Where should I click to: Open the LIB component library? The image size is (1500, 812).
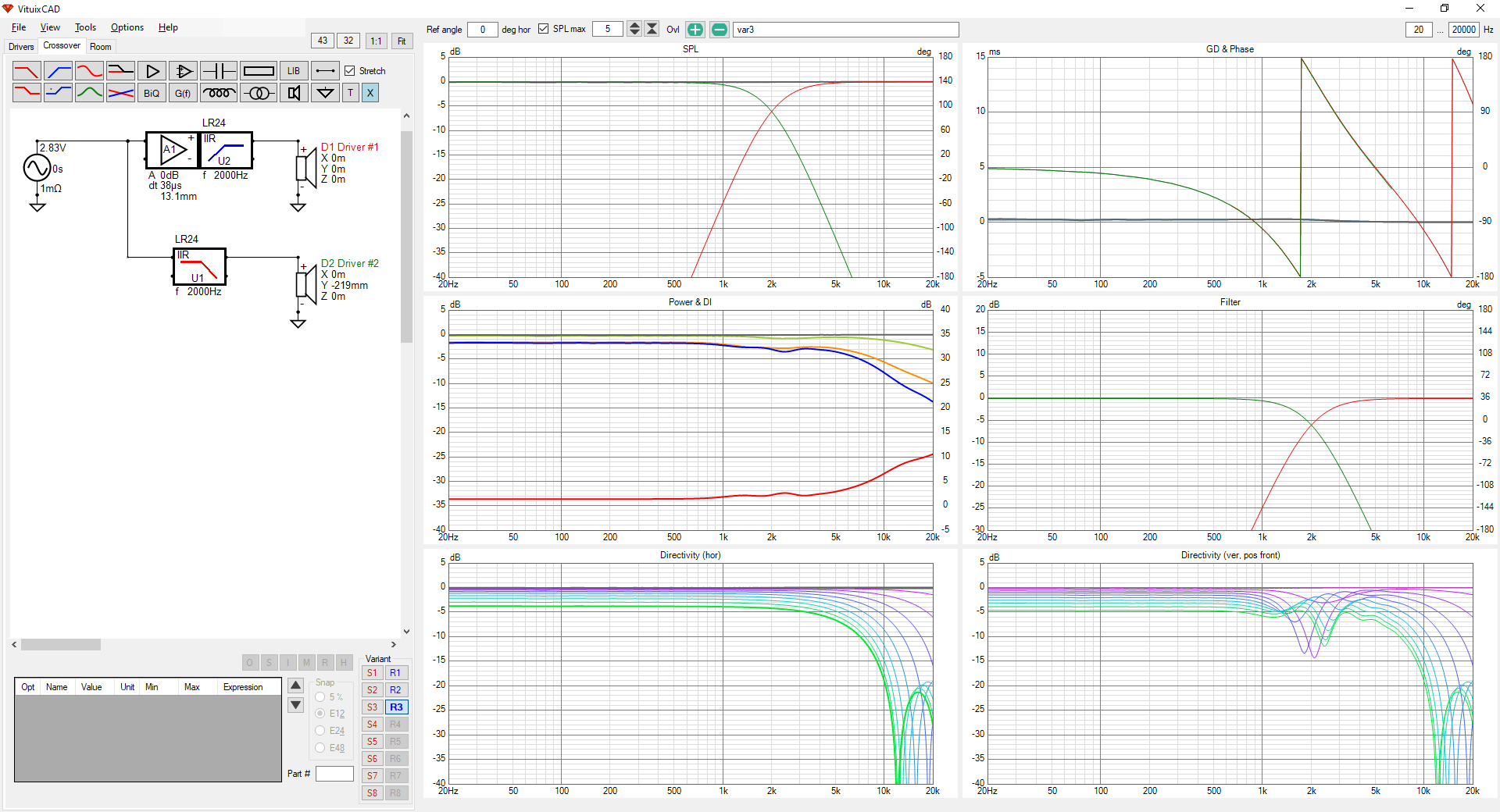point(294,71)
